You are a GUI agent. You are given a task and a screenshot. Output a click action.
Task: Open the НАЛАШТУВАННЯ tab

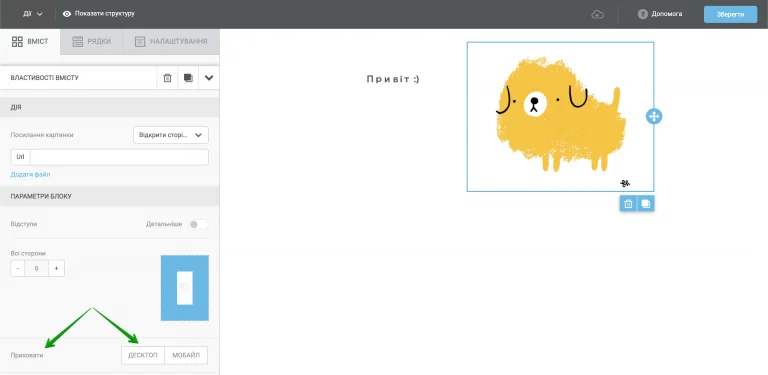(x=171, y=42)
